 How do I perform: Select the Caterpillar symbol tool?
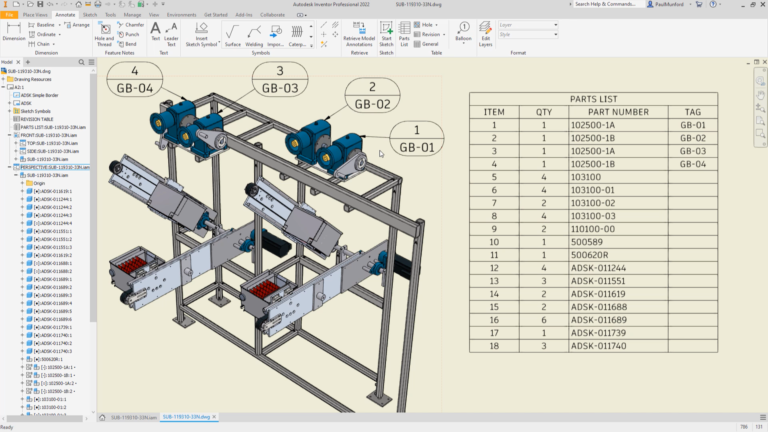(297, 35)
